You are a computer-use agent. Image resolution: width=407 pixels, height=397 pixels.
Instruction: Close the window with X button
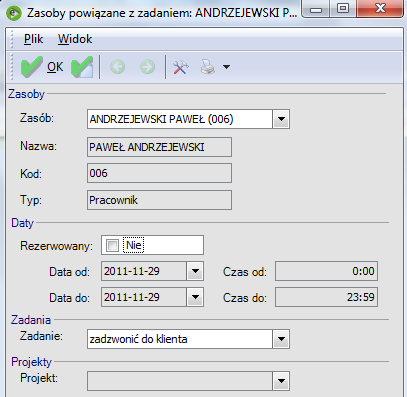point(380,8)
